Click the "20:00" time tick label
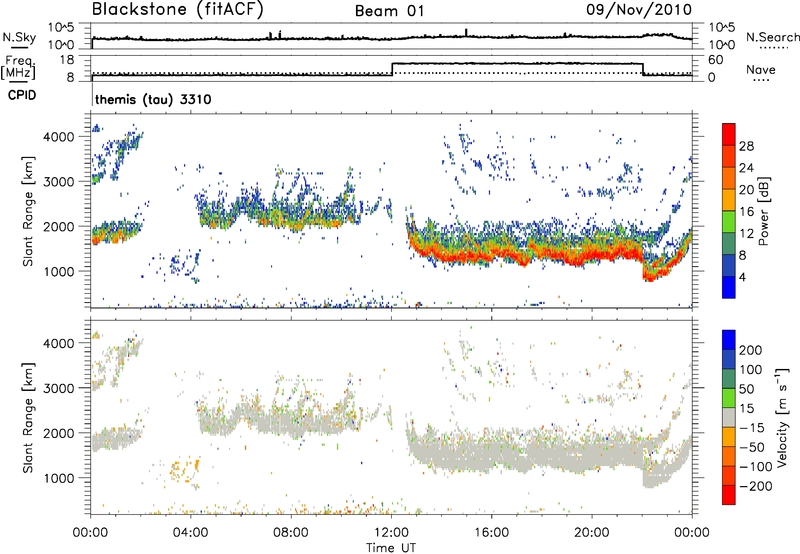 [x=592, y=533]
